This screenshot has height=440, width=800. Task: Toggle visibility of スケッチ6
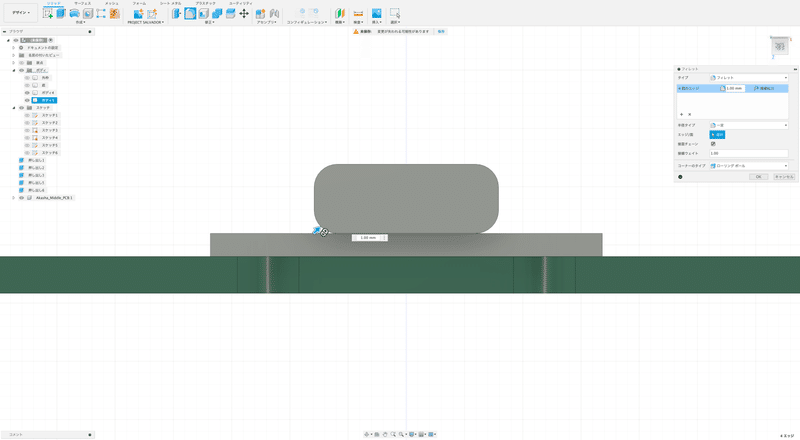point(27,153)
